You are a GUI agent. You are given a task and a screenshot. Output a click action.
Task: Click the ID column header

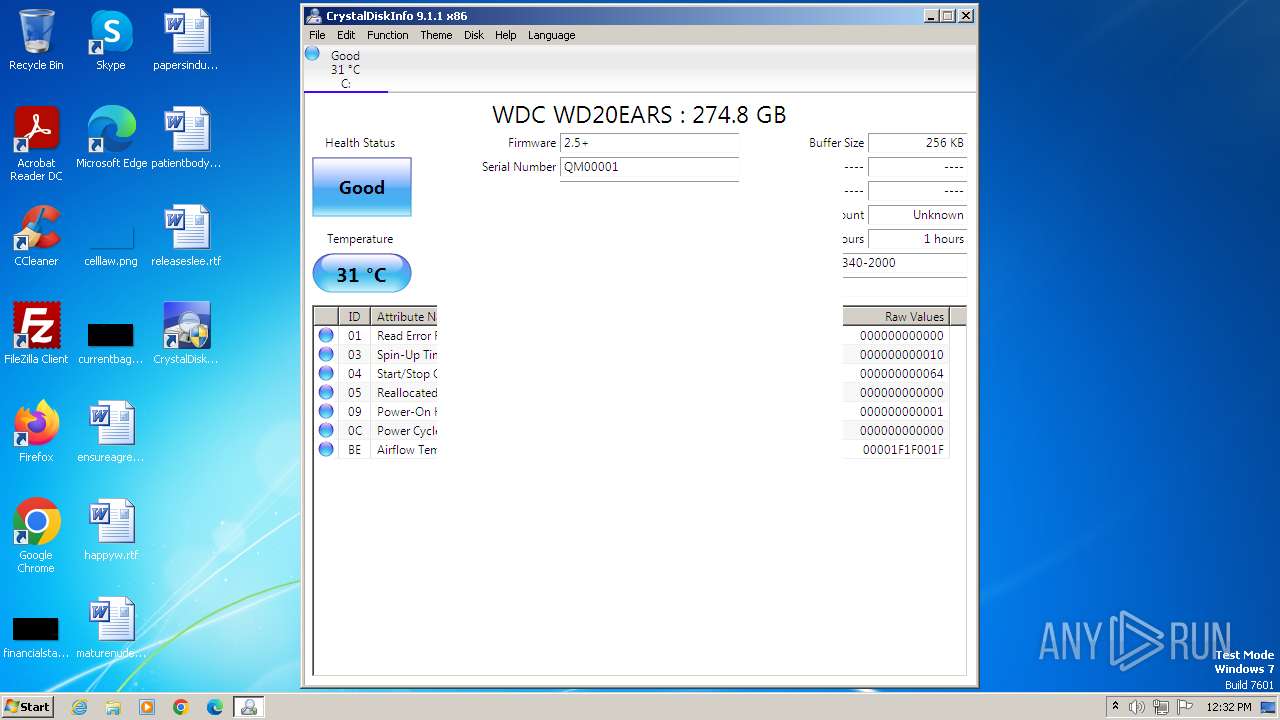(x=354, y=316)
